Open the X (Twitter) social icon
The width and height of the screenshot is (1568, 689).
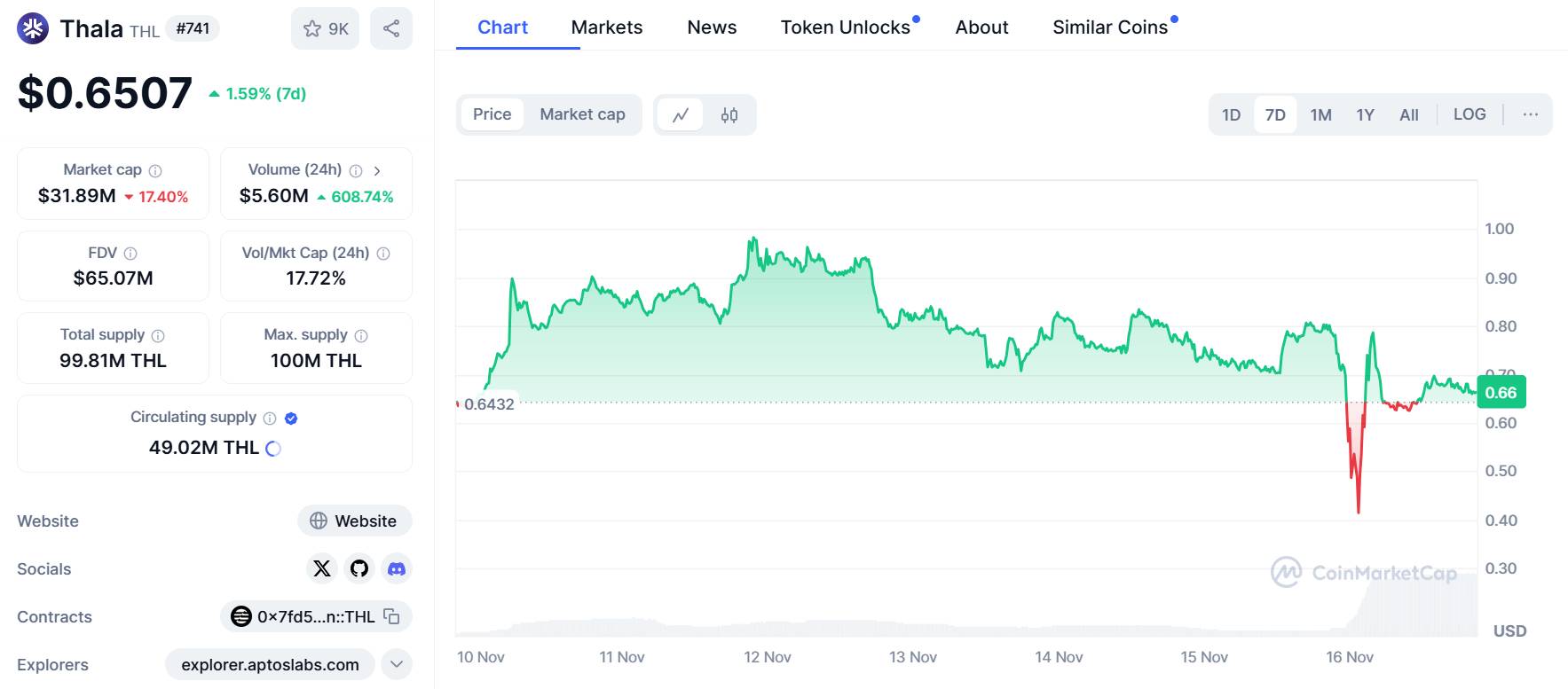322,568
